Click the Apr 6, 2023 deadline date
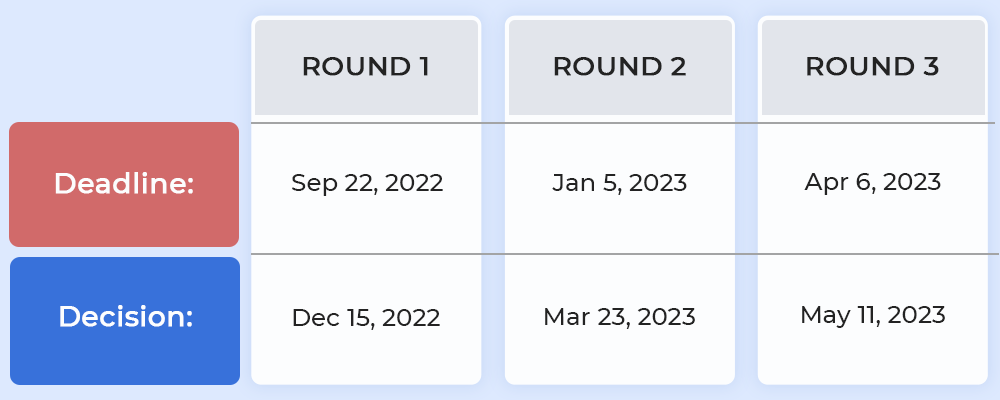 click(872, 182)
